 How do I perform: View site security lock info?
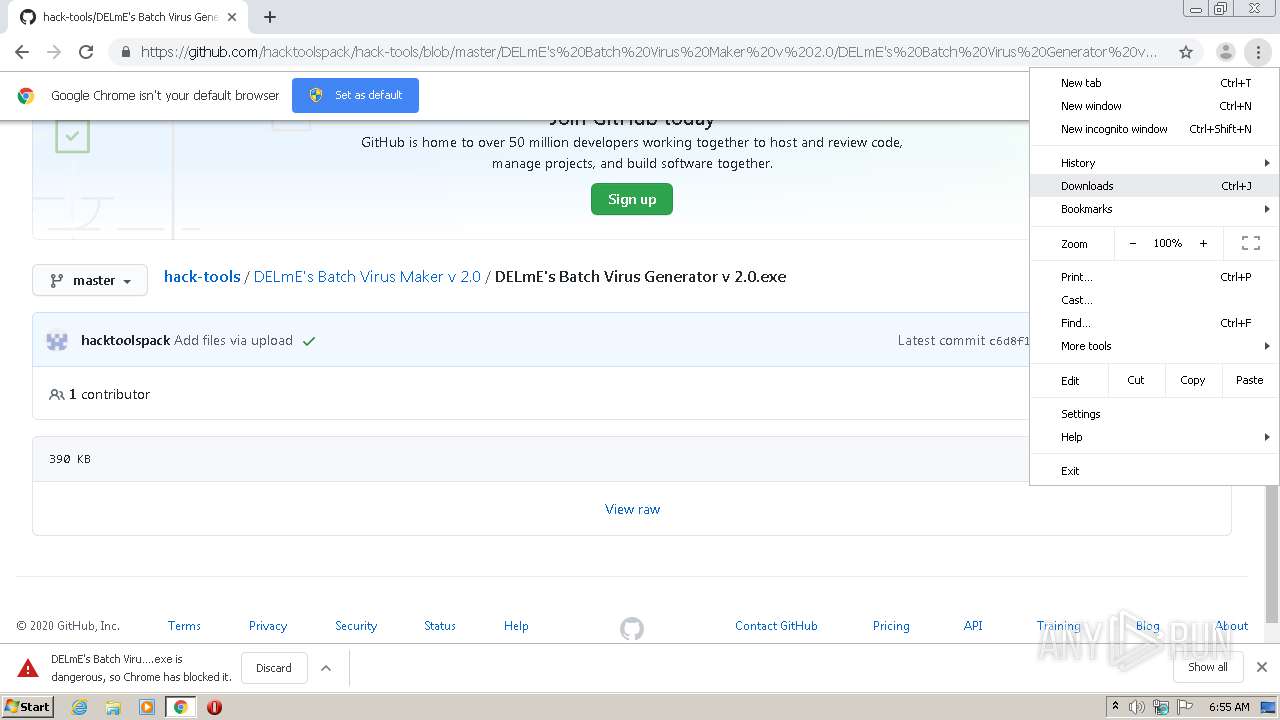[x=124, y=52]
